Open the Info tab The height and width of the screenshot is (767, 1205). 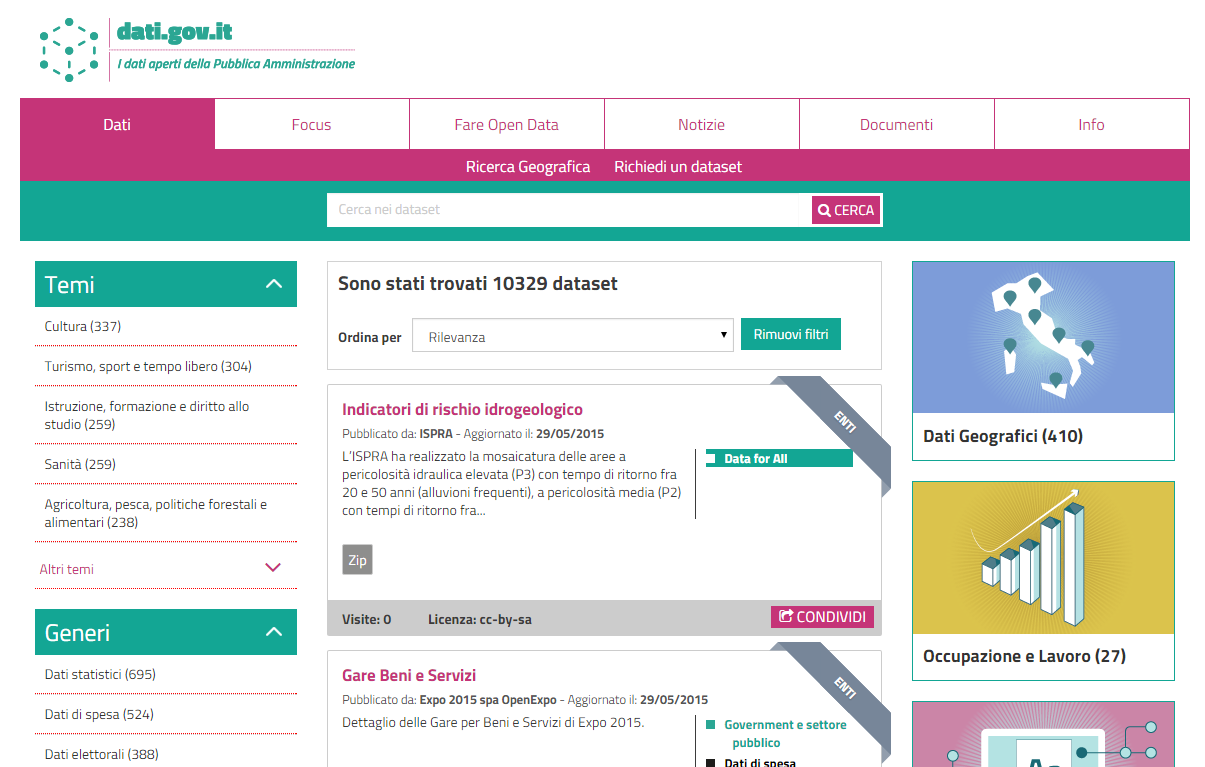[1092, 124]
